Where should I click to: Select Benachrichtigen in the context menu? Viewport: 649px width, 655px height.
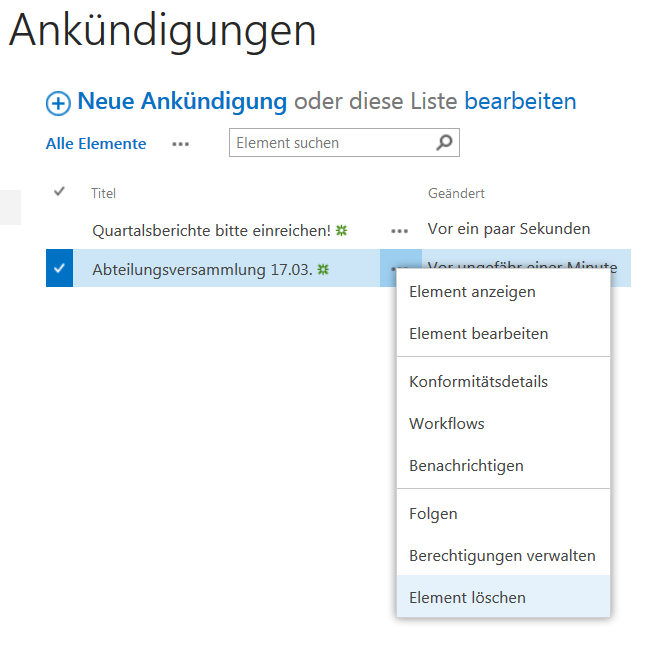[x=466, y=466]
